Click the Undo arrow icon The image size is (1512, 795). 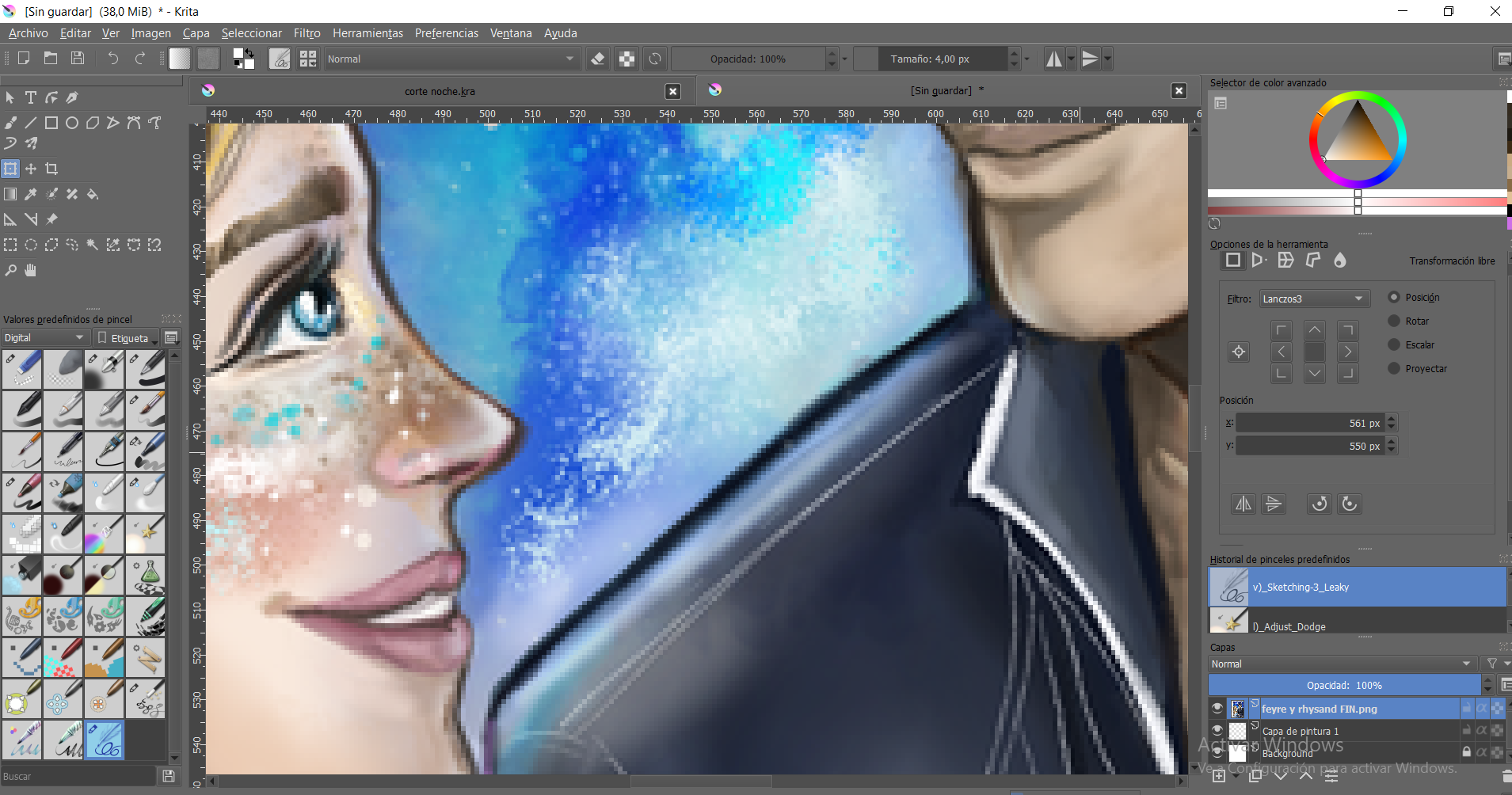[x=112, y=59]
